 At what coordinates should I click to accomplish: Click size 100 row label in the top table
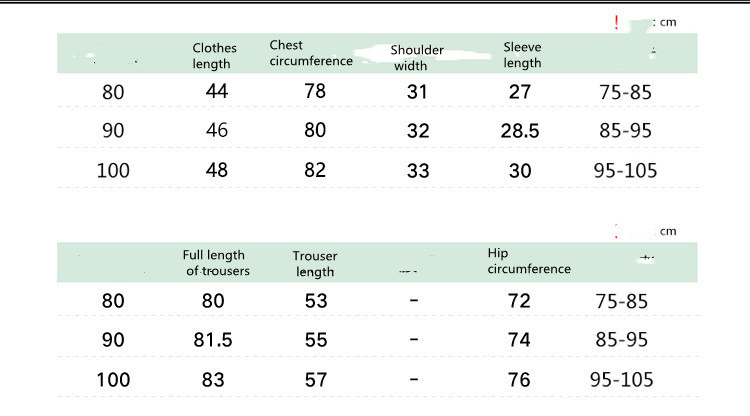point(113,170)
